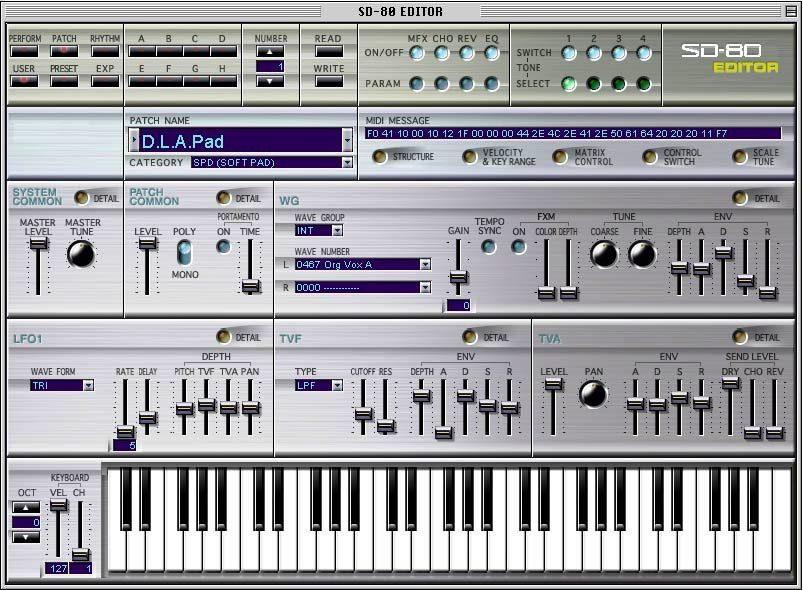Click the MIDI Message field

[x=573, y=134]
